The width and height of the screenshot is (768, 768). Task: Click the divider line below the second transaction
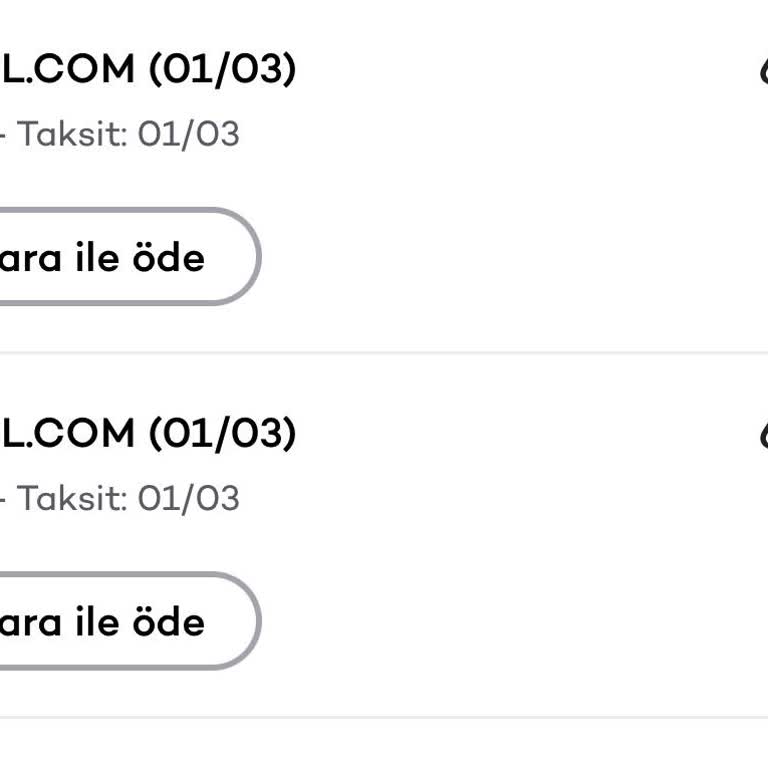tap(384, 716)
